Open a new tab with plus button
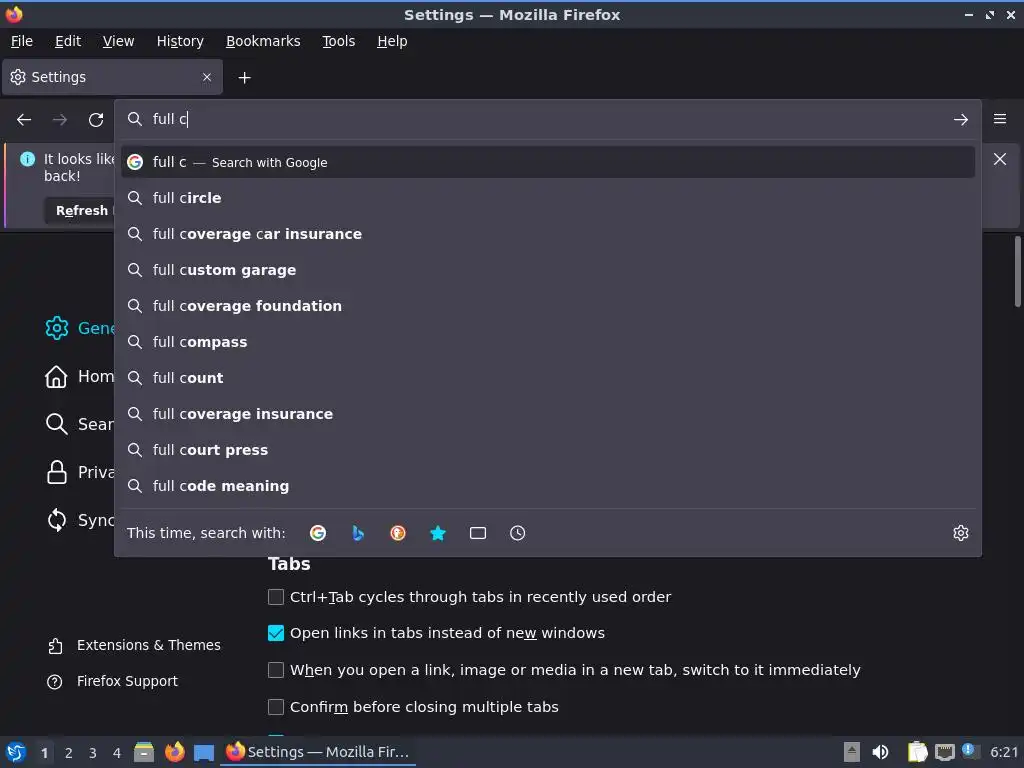This screenshot has width=1024, height=768. point(244,78)
